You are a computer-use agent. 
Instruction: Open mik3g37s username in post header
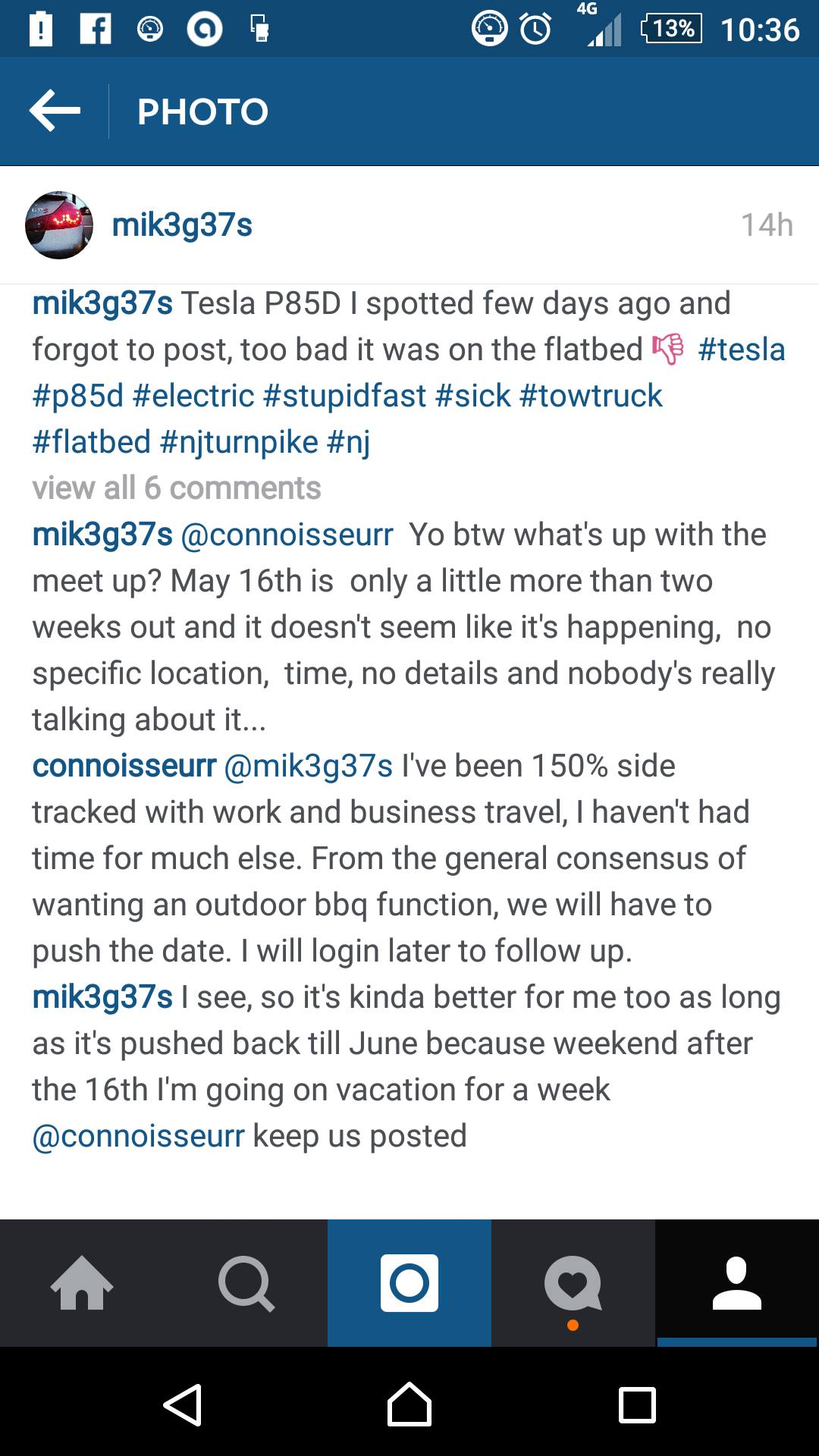182,225
